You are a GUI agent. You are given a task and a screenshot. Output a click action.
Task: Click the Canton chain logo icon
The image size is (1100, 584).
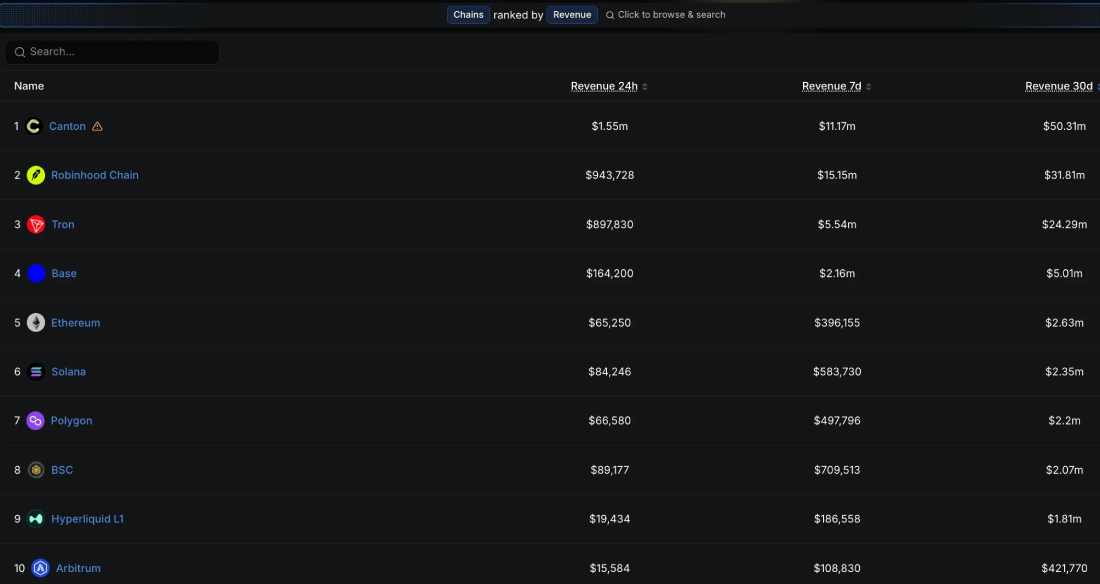[x=34, y=126]
